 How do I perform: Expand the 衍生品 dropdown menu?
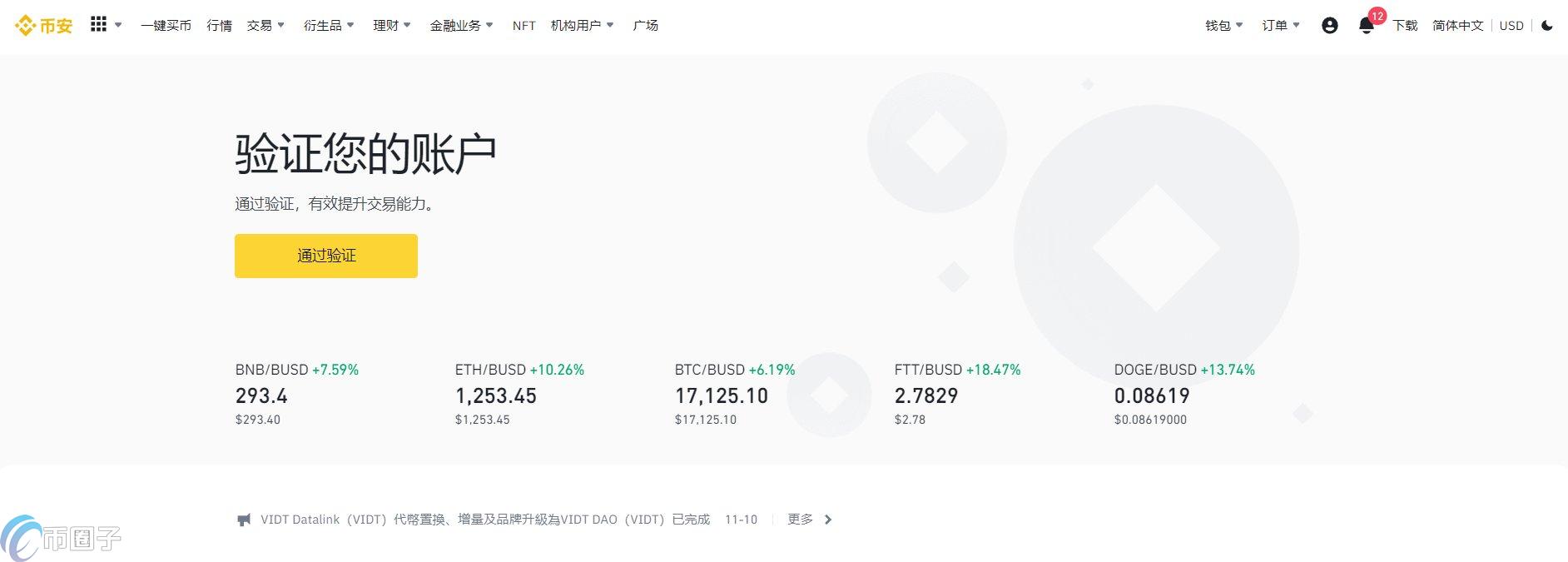click(x=329, y=26)
